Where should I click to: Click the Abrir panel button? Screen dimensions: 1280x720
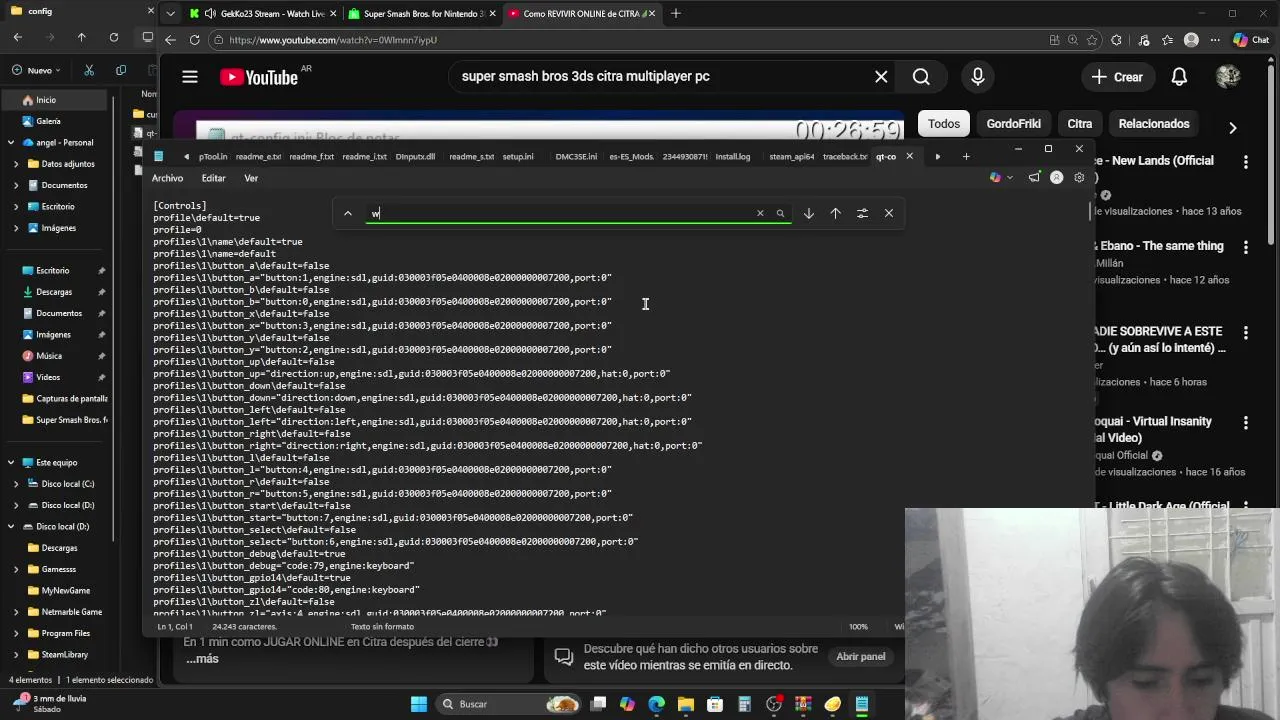(861, 656)
